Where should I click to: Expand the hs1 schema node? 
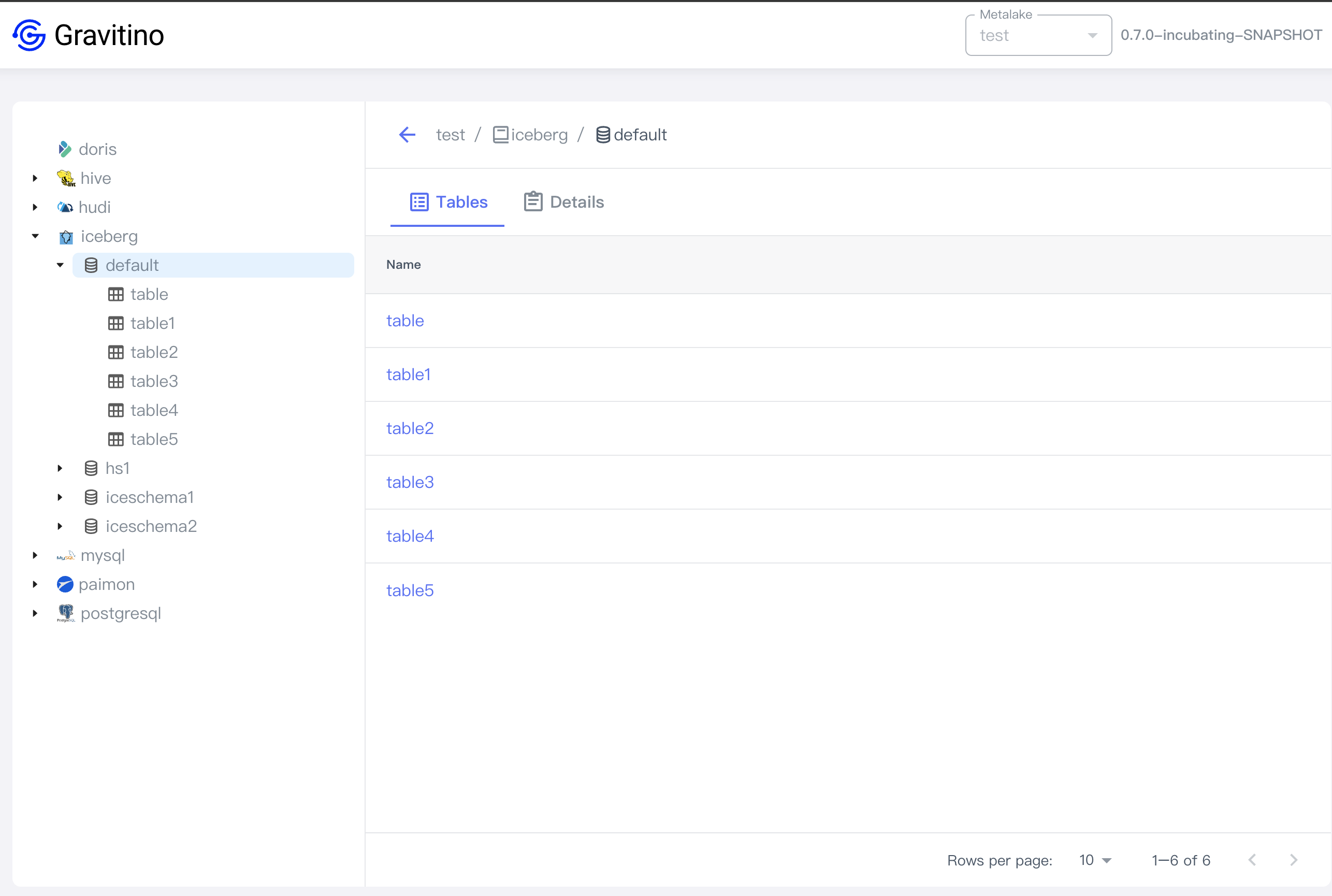pyautogui.click(x=60, y=467)
